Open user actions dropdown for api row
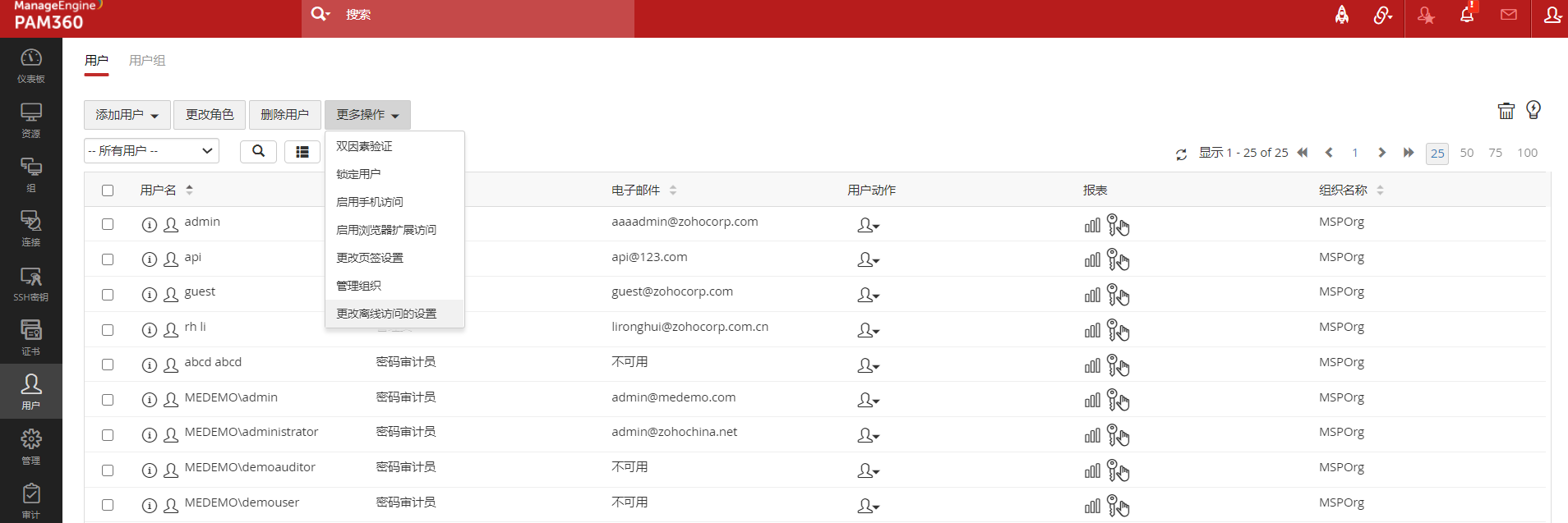1568x523 pixels. [x=869, y=260]
